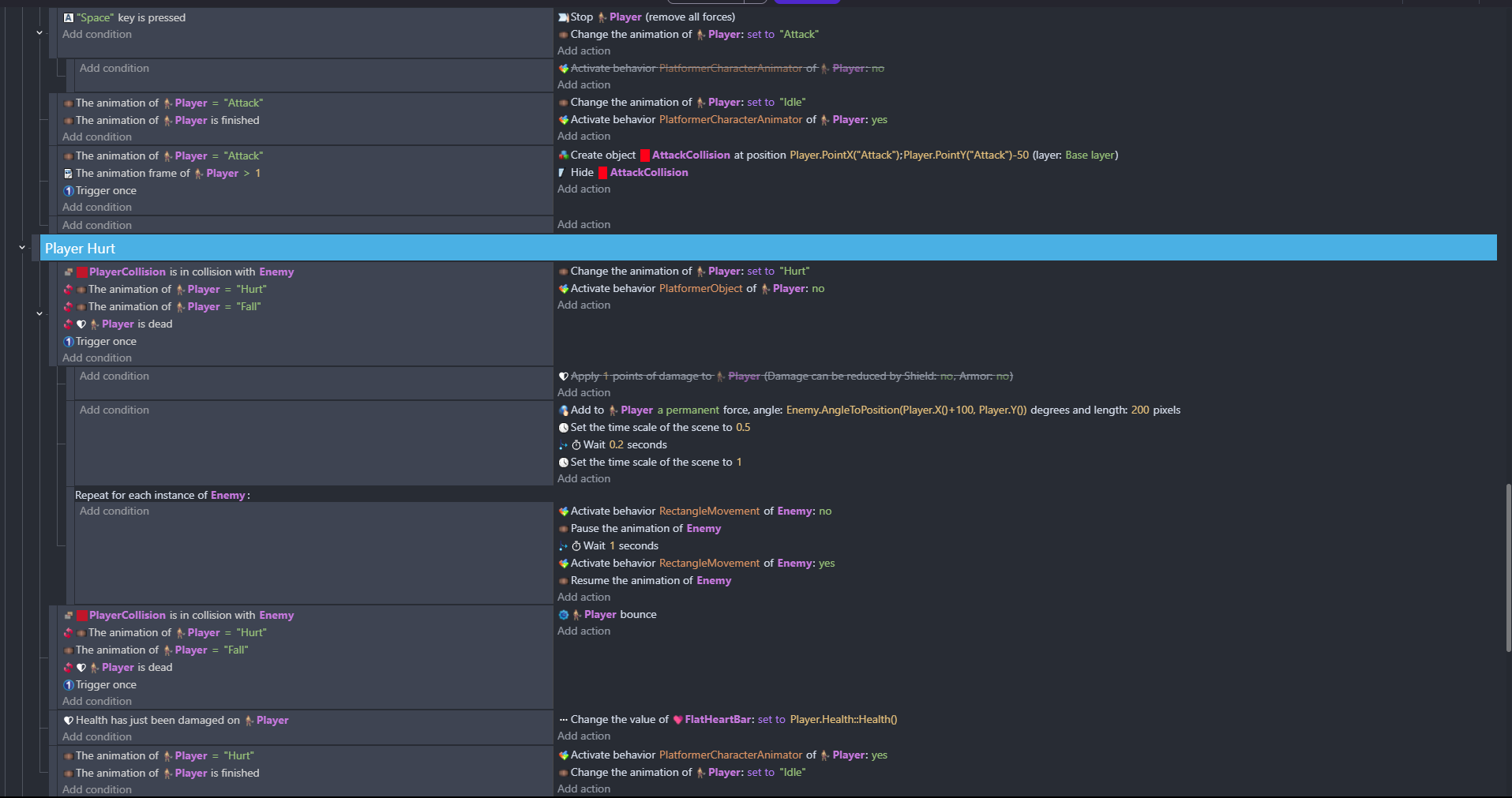Viewport: 1512px width, 798px height.
Task: Click Add action below Player bounce
Action: click(x=583, y=631)
